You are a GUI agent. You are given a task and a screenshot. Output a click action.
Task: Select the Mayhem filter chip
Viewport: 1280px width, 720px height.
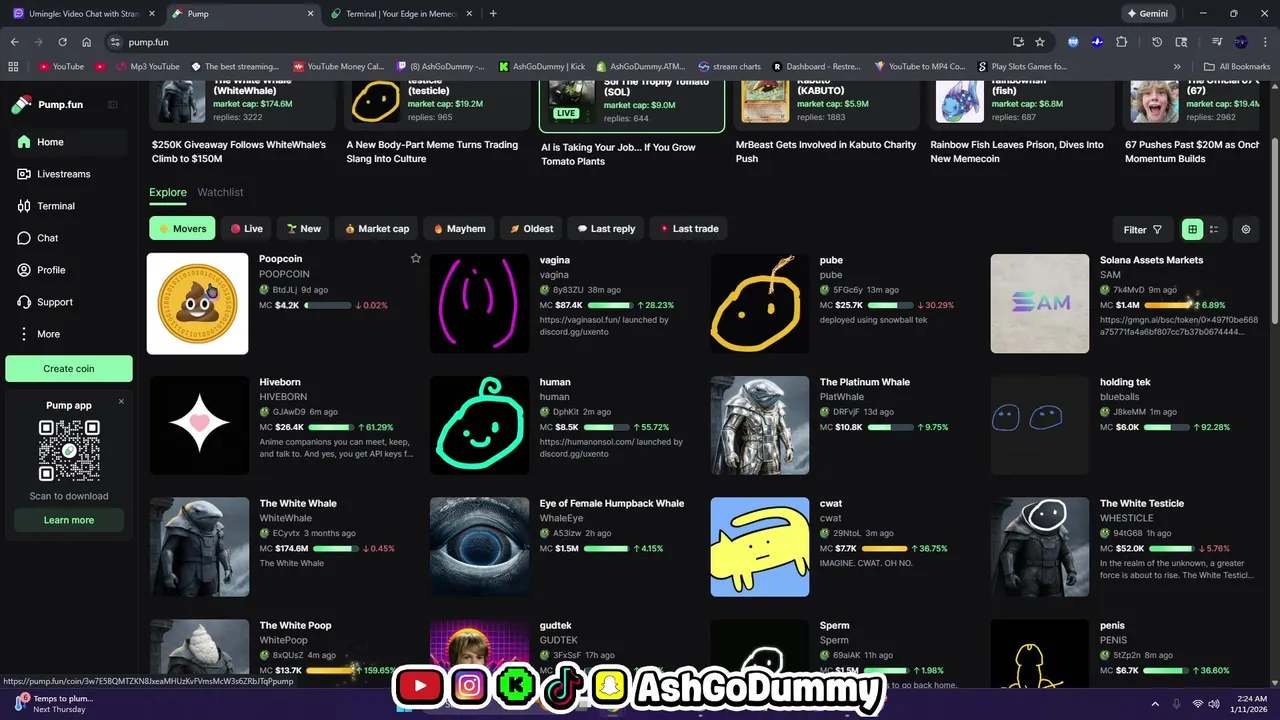pyautogui.click(x=459, y=229)
